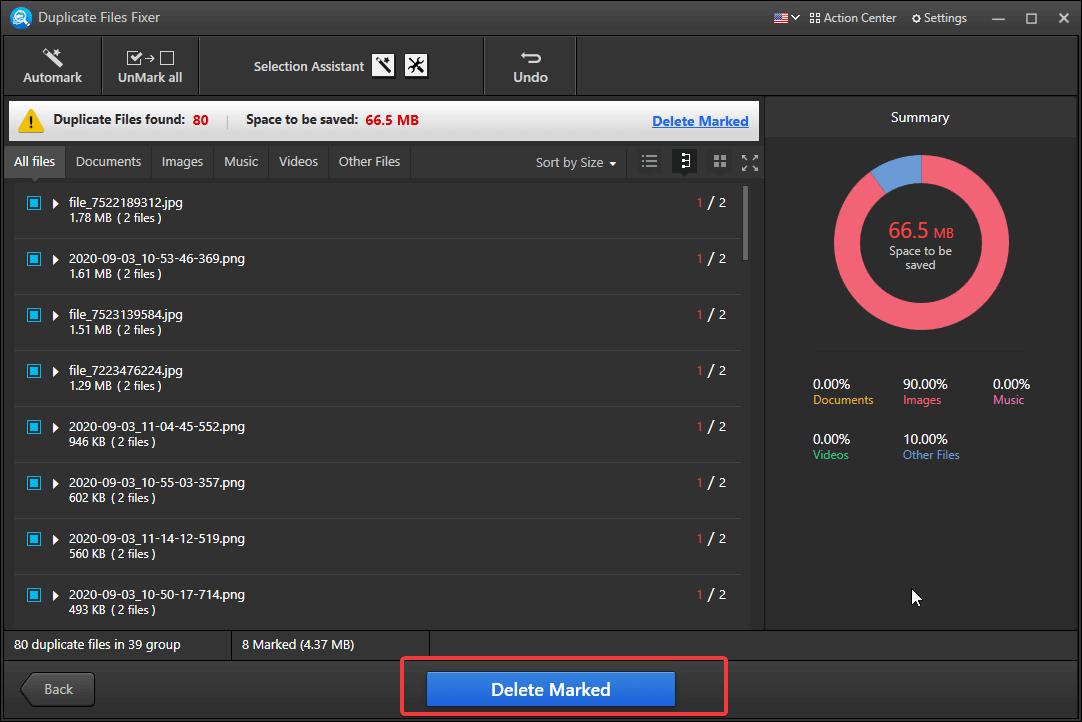Uncheck 2020-09-03_11-14-12-519.png group checkbox
Viewport: 1082px width, 722px height.
click(34, 538)
